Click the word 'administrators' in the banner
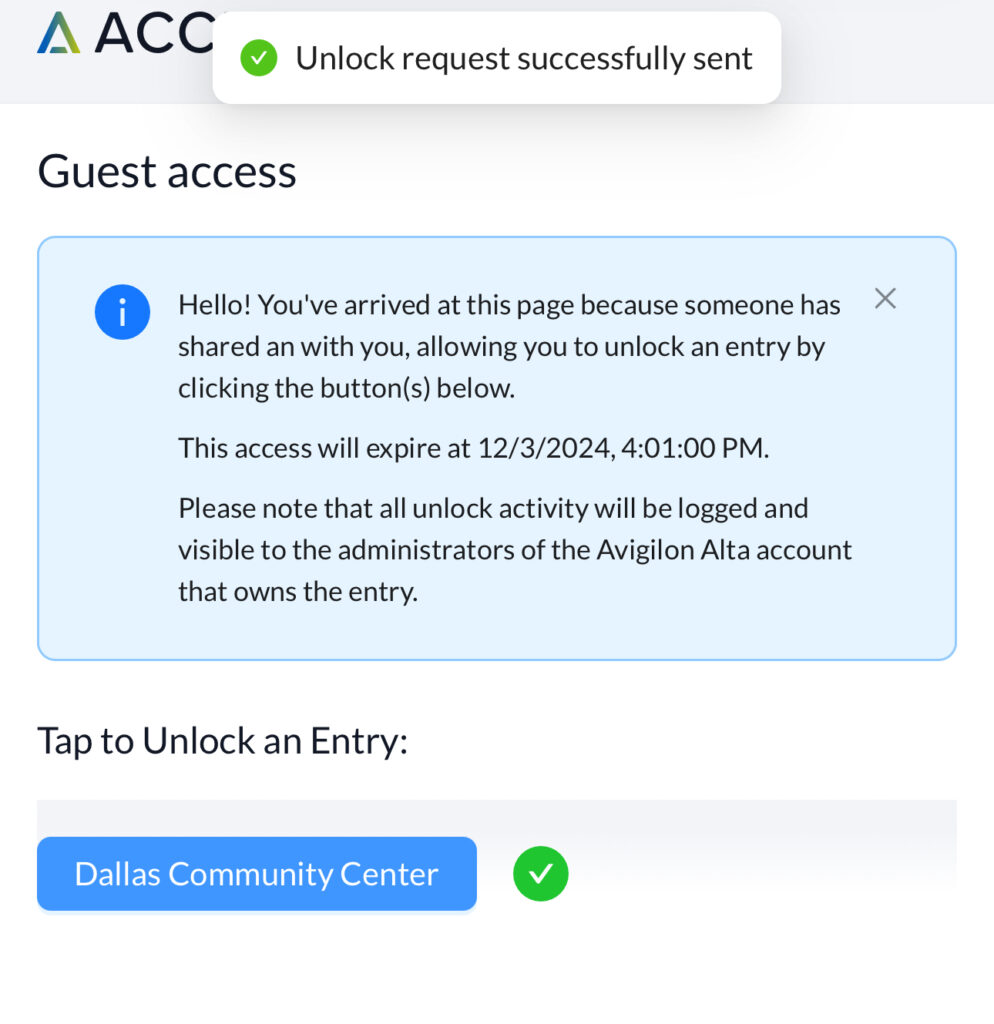Screen dimensions: 994x1024 pyautogui.click(x=426, y=550)
